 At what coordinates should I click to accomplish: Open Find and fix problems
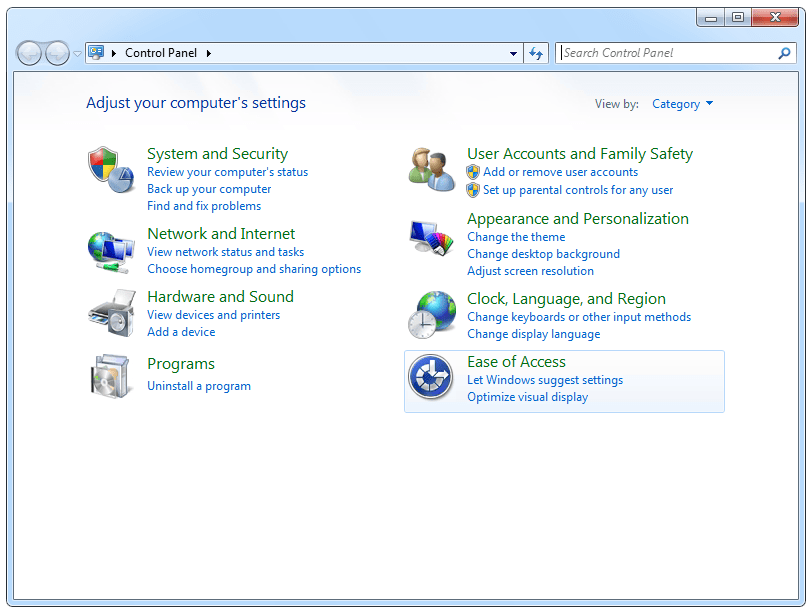tap(204, 206)
